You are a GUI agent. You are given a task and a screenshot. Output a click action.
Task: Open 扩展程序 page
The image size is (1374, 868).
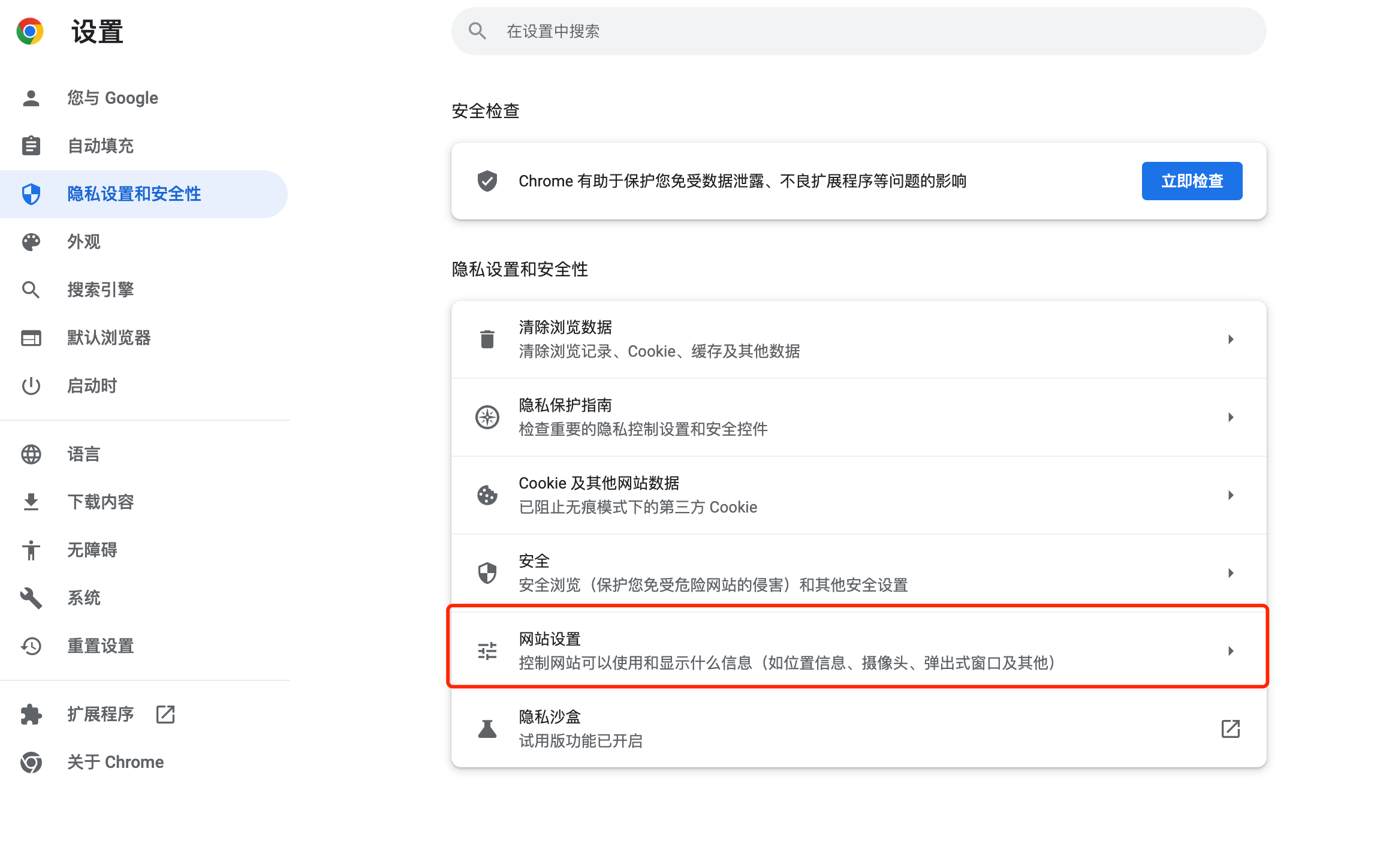[x=144, y=714]
